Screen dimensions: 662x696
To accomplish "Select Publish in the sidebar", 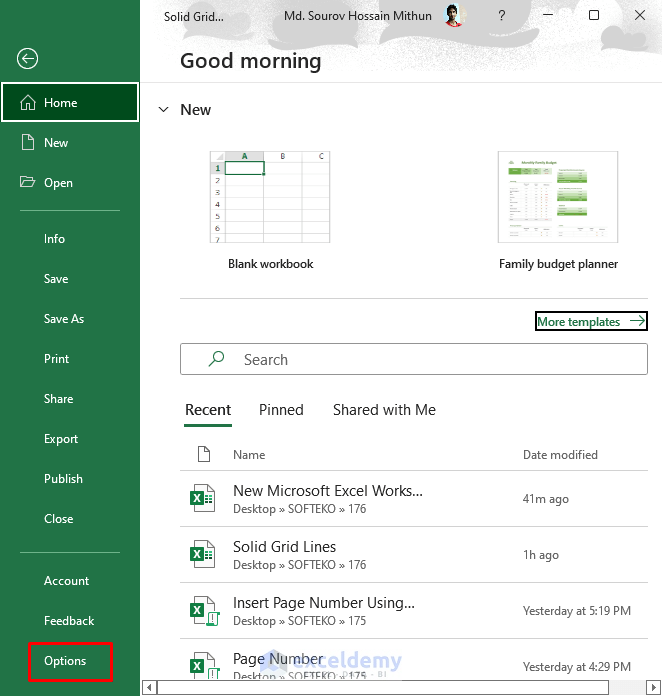I will pos(63,478).
